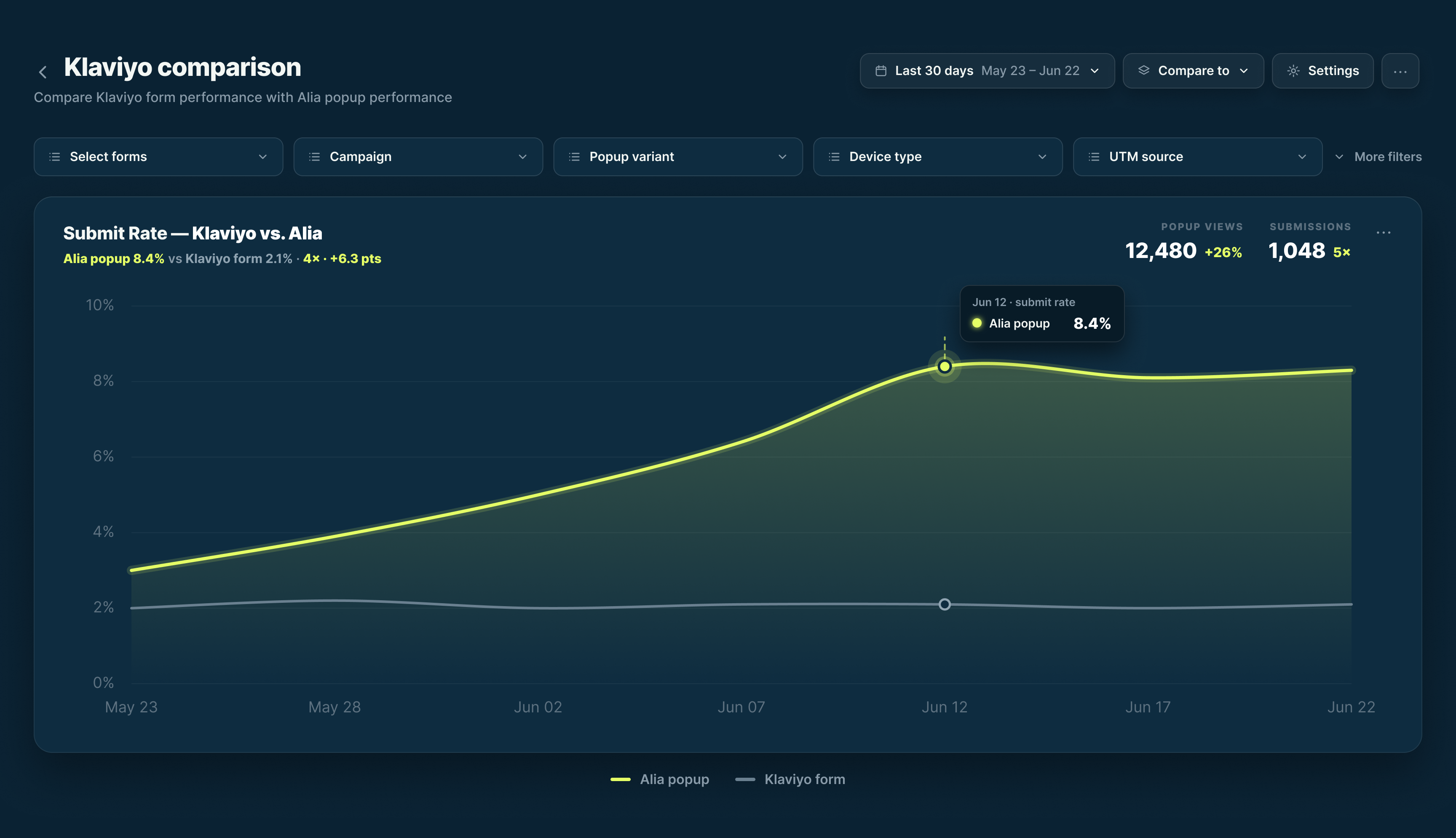
Task: Open the Compare to dropdown
Action: 1193,71
